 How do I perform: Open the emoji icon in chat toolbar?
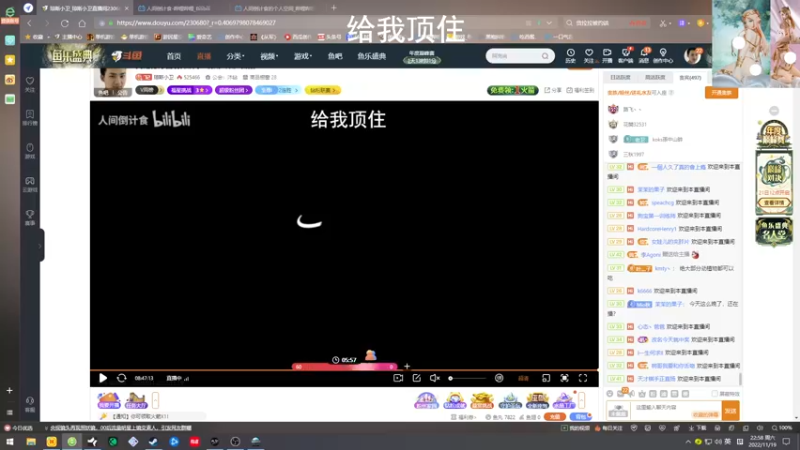coord(610,394)
